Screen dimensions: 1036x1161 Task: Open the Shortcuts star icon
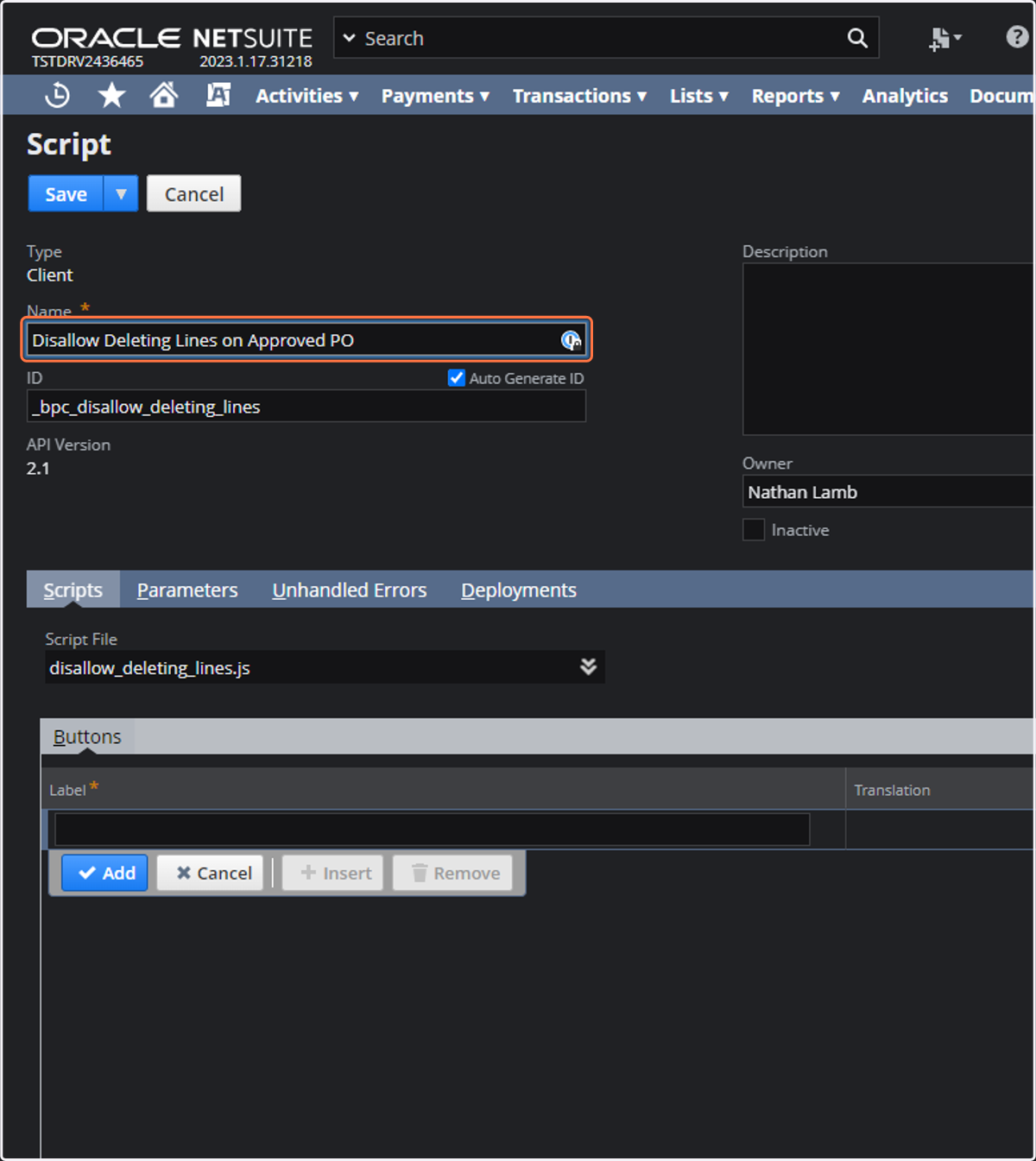point(111,95)
